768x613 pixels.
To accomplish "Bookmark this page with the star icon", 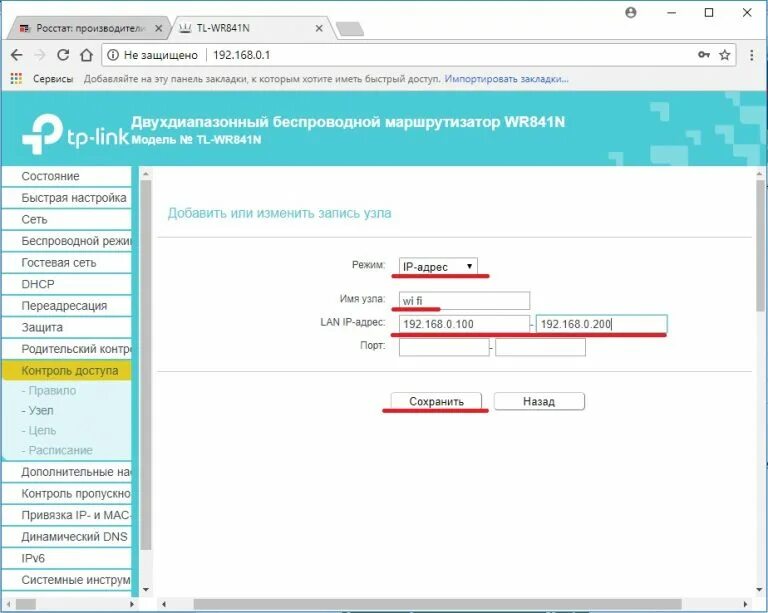I will point(725,55).
